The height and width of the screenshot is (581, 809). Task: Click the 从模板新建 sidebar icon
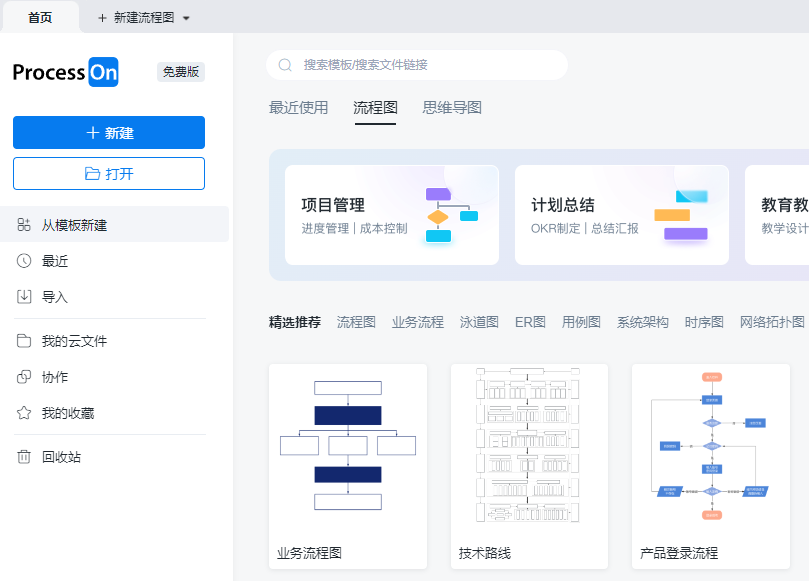click(x=24, y=225)
